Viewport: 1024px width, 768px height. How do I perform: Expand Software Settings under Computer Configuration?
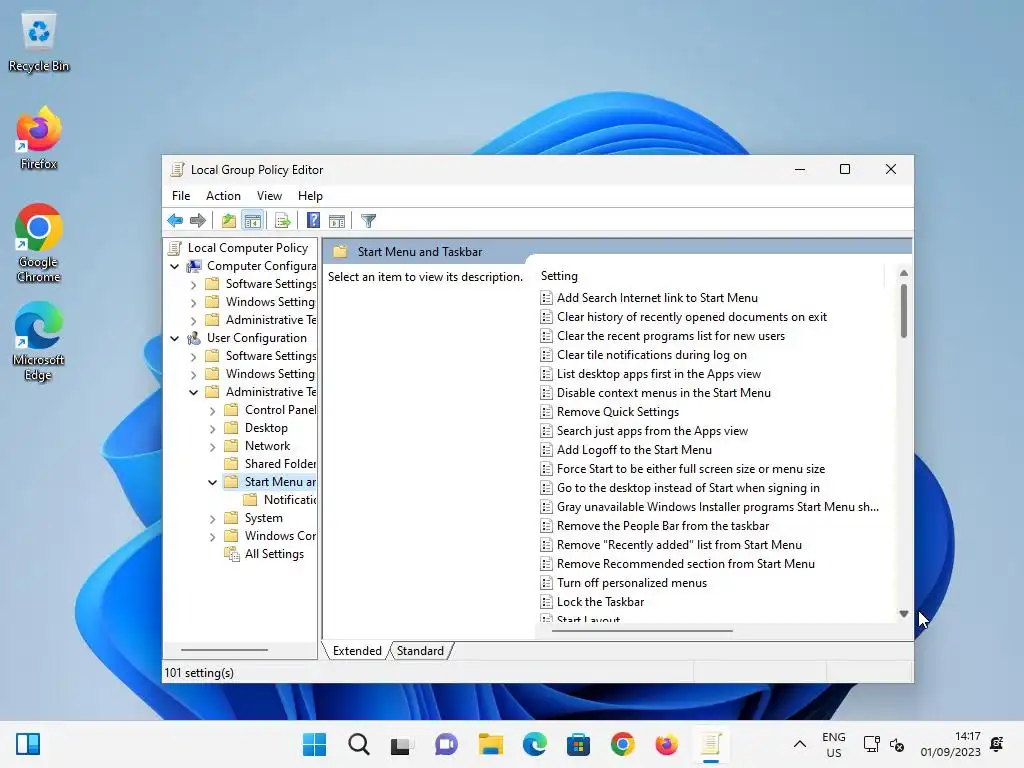pyautogui.click(x=193, y=285)
